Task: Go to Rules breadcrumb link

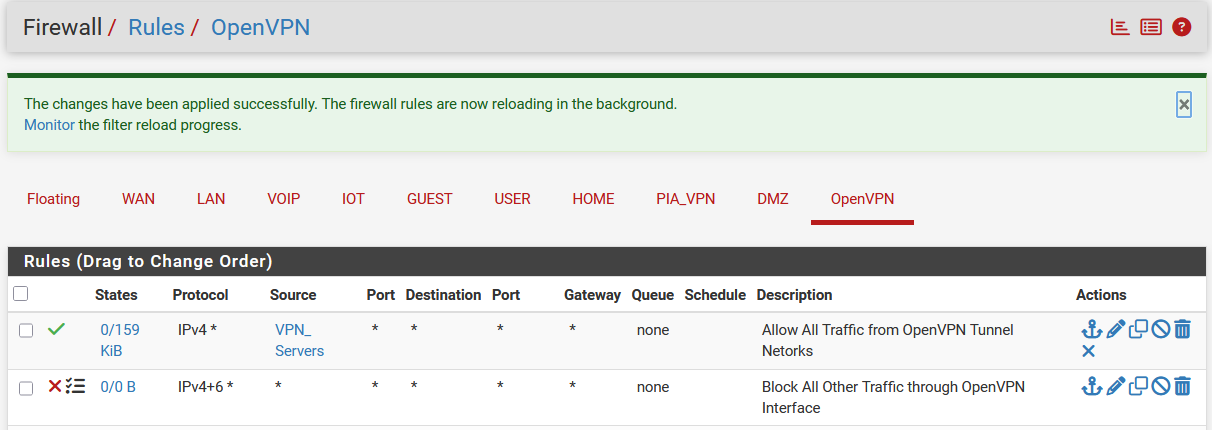Action: coord(156,27)
